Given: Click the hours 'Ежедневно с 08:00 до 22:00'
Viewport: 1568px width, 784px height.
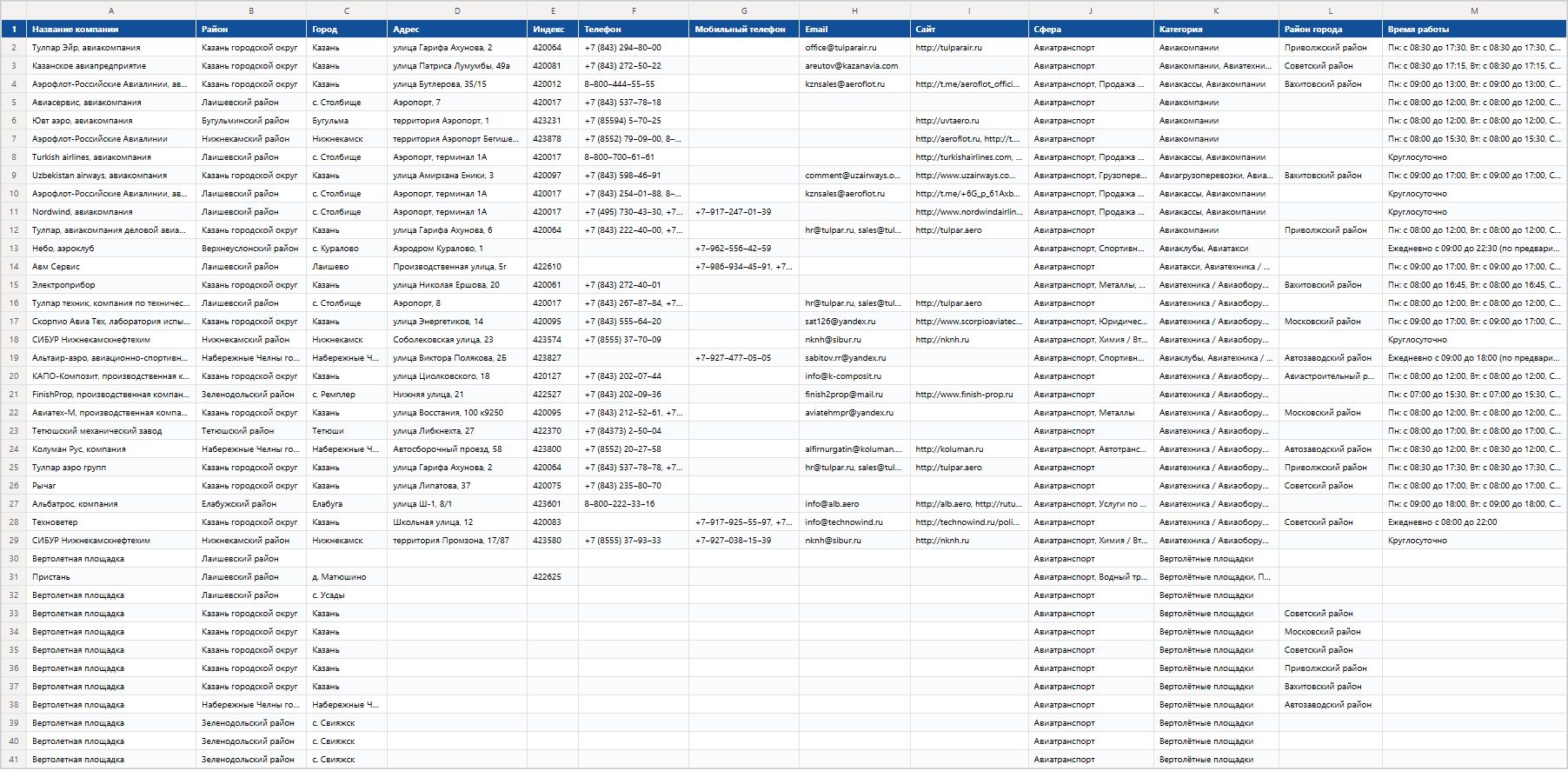Looking at the screenshot, I should [x=1474, y=522].
